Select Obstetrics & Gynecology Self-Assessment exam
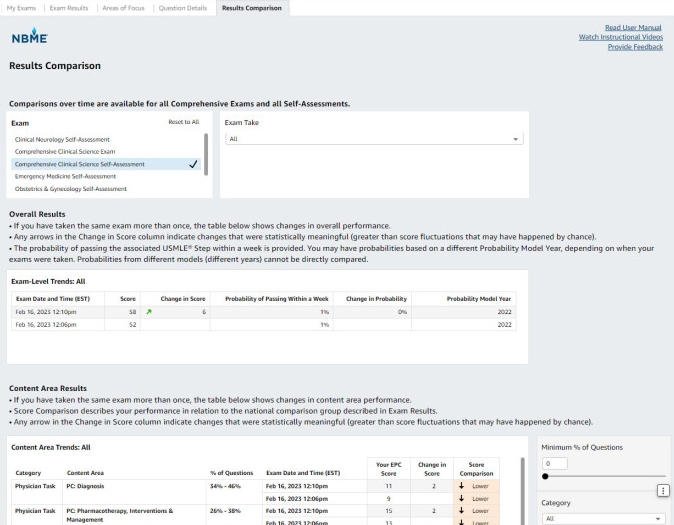Image resolution: width=674 pixels, height=525 pixels. (x=70, y=189)
